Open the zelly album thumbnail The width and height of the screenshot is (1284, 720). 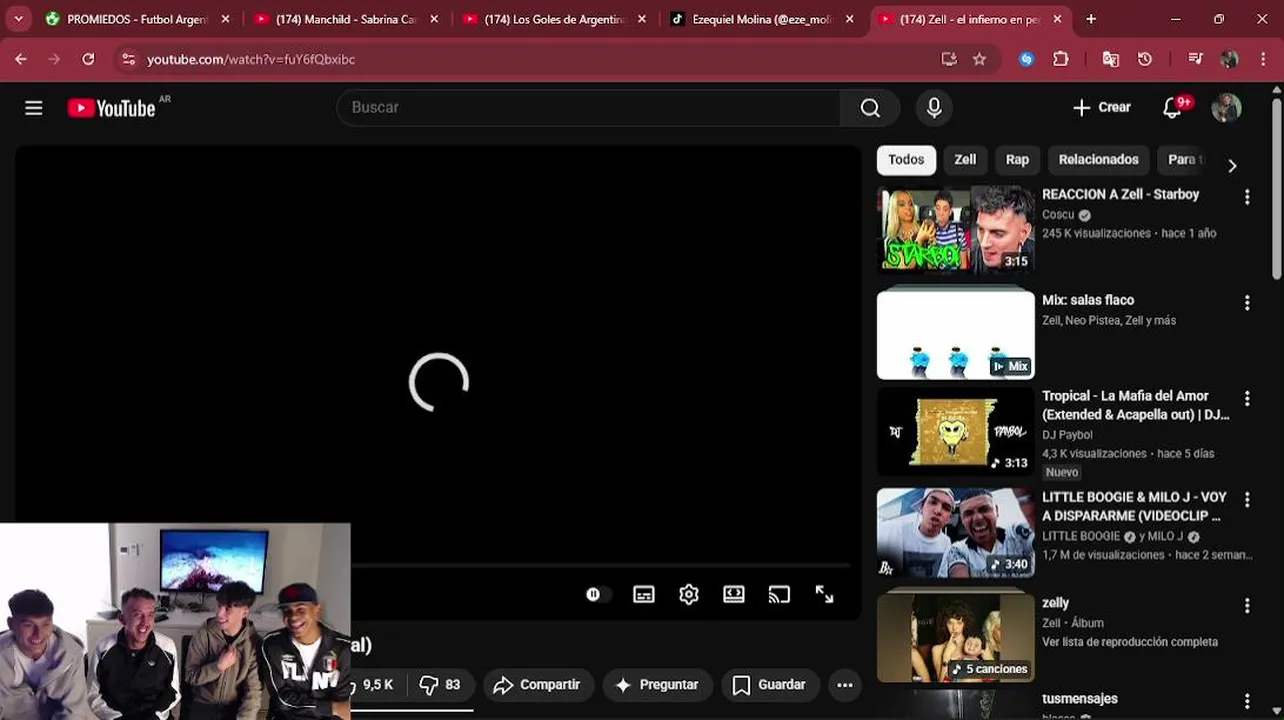pyautogui.click(x=955, y=637)
